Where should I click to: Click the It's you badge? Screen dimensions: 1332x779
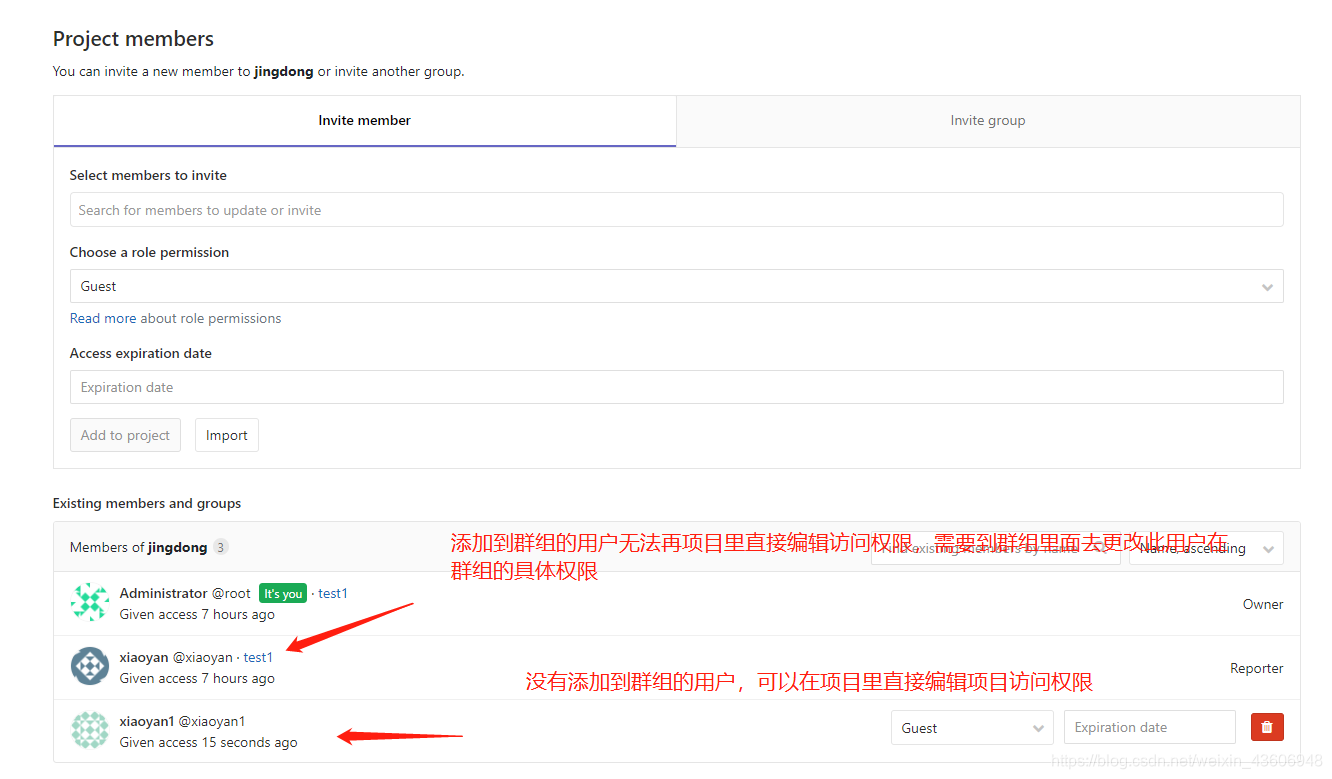click(283, 593)
